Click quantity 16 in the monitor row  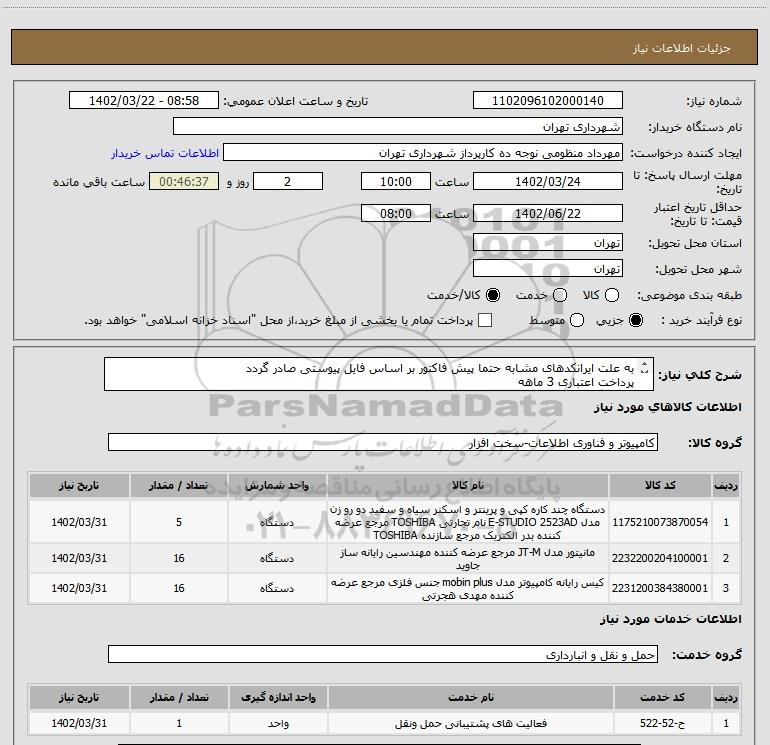179,558
